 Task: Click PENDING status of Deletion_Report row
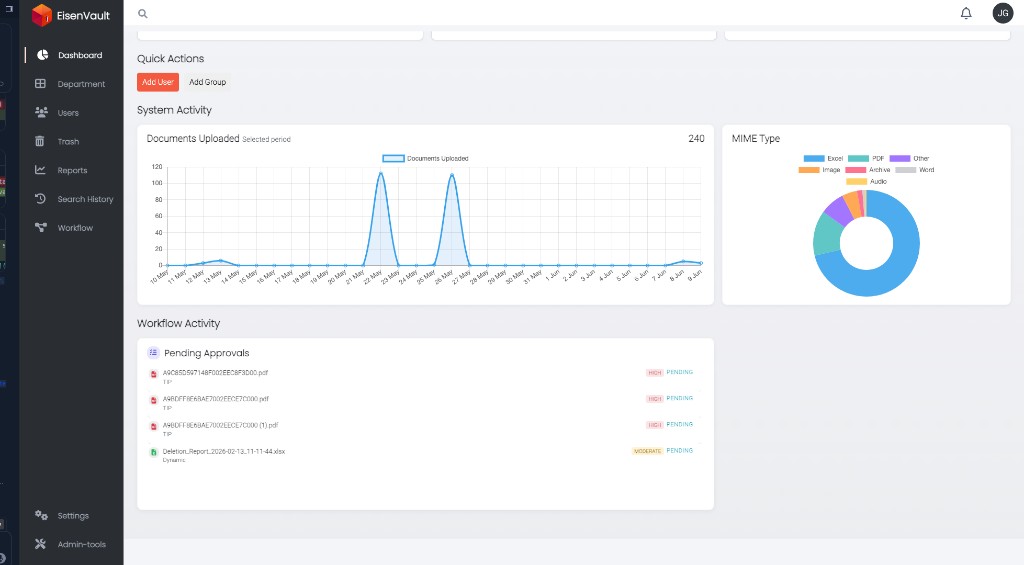pyautogui.click(x=679, y=451)
